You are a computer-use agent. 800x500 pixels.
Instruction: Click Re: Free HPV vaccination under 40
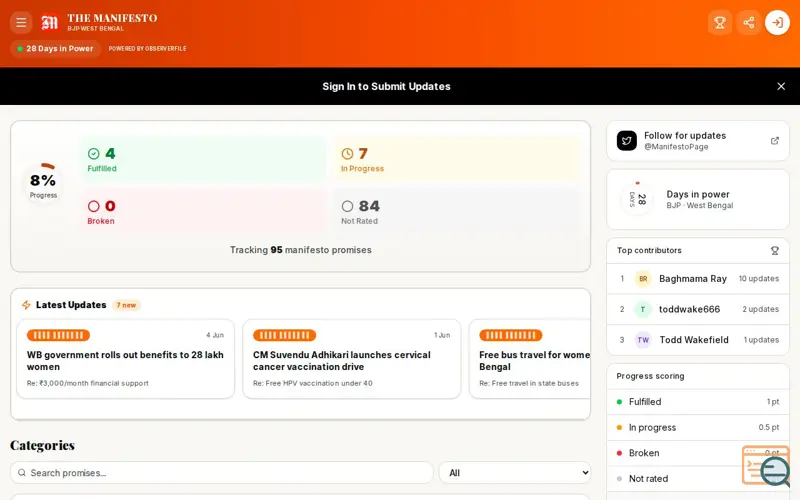pyautogui.click(x=313, y=383)
